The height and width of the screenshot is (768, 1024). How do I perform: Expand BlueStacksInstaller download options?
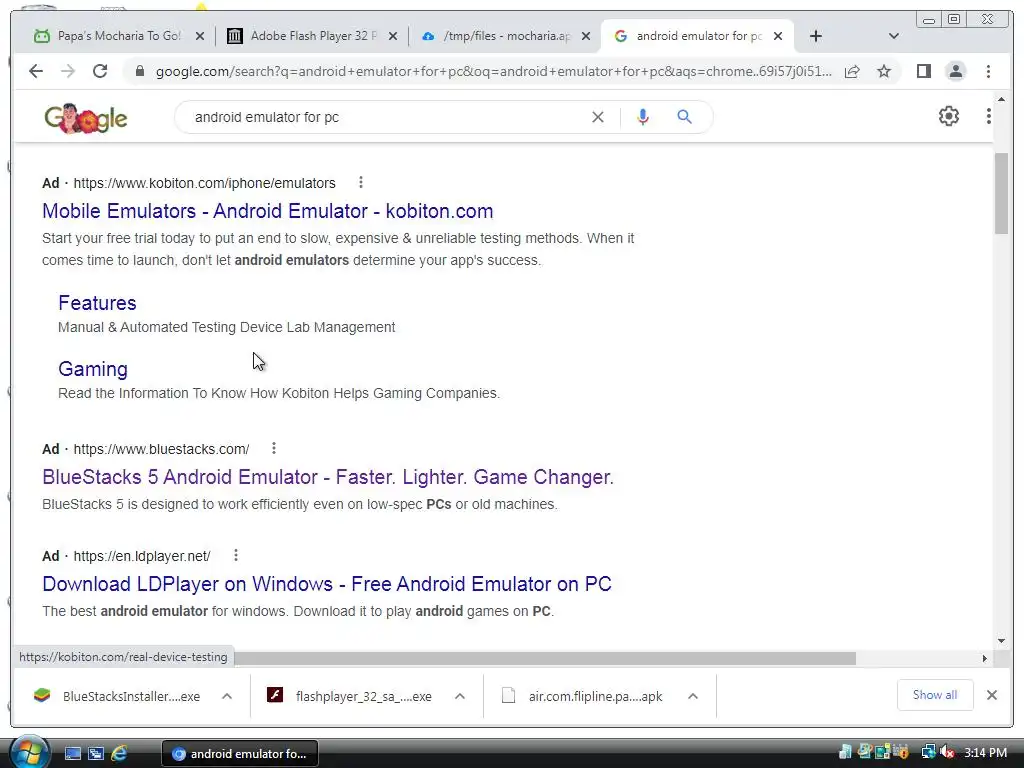(x=227, y=696)
